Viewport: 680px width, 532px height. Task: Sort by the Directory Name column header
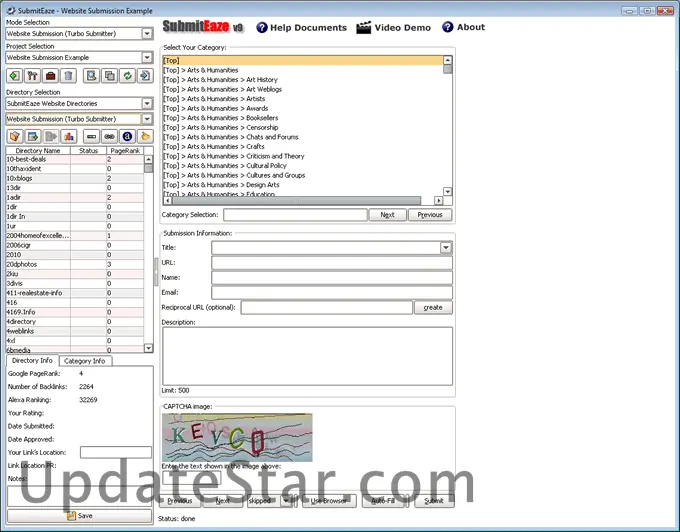pyautogui.click(x=38, y=150)
